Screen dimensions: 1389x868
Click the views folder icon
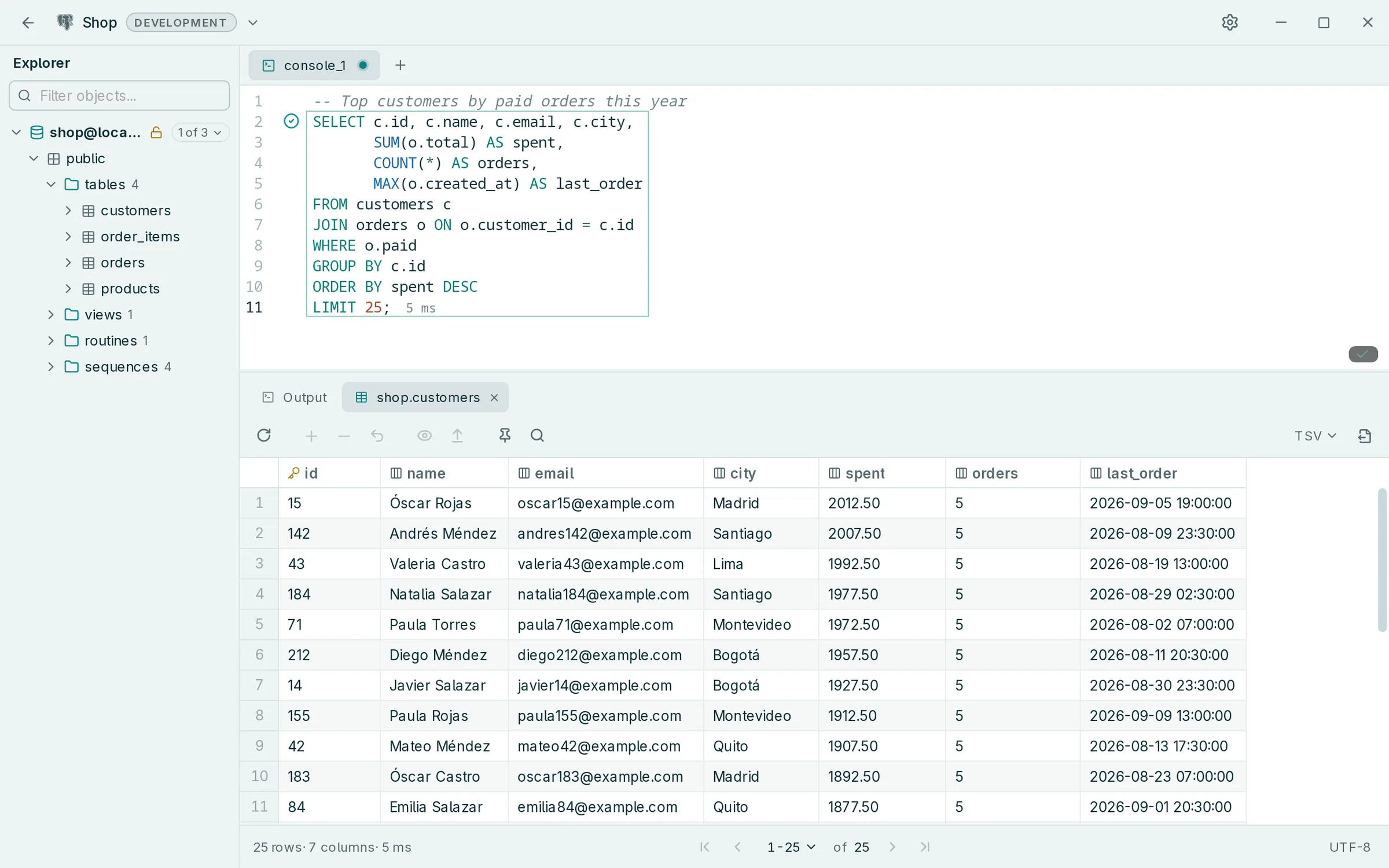(72, 315)
